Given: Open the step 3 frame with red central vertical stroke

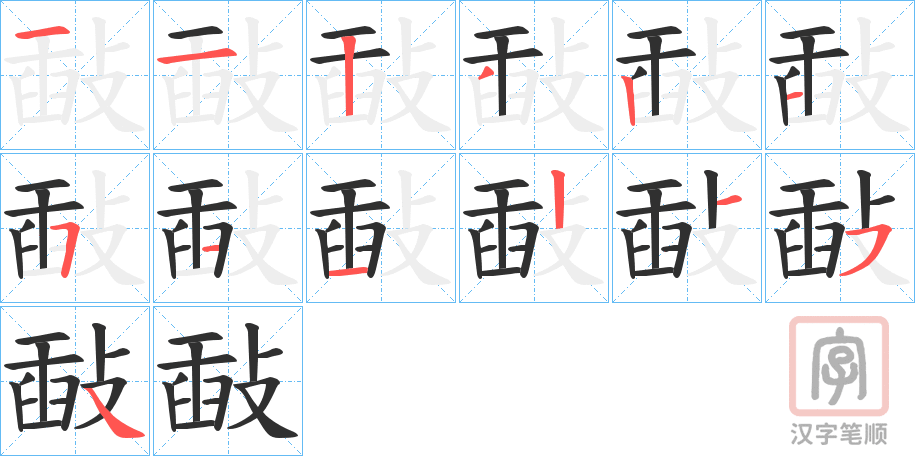Looking at the screenshot, I should 381,75.
